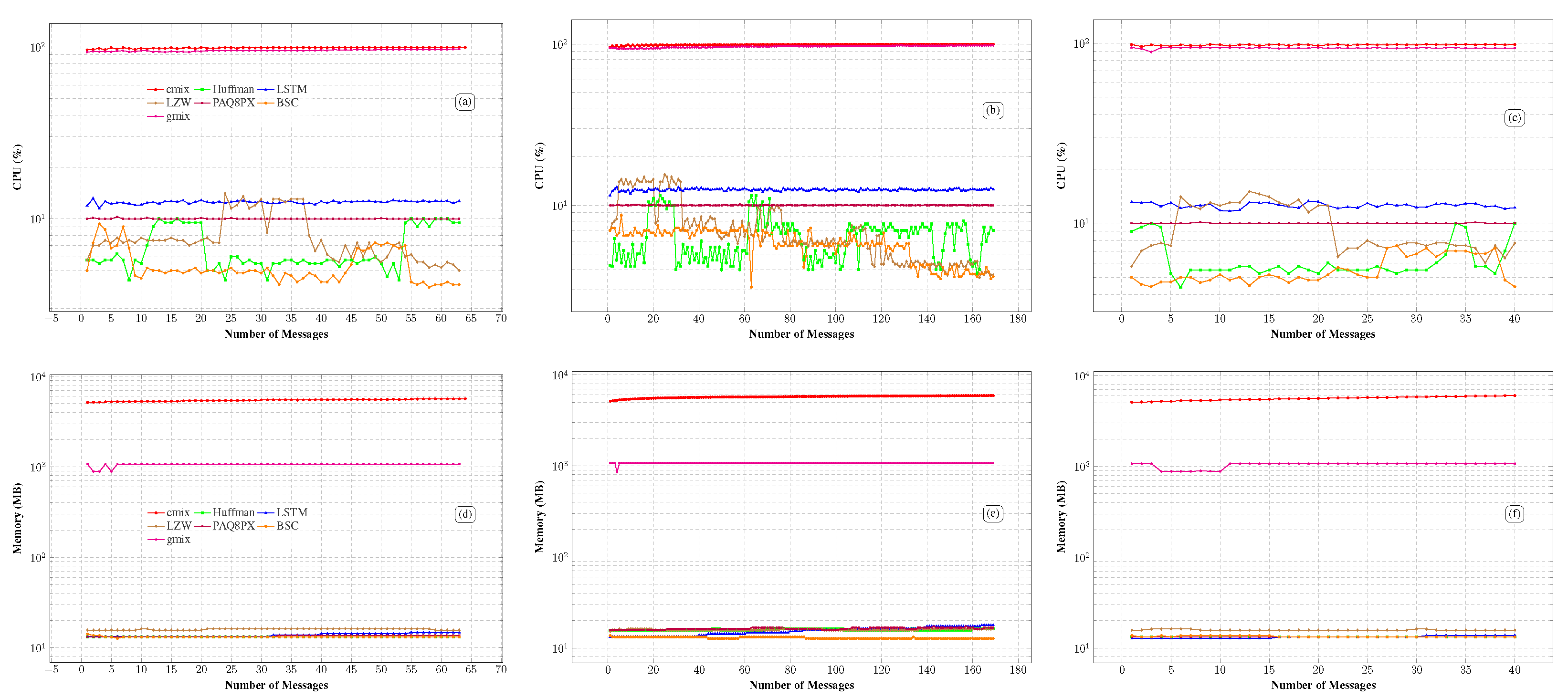
Task: Click the 180 x-axis tick label in plot (b)
Action: click(1018, 318)
